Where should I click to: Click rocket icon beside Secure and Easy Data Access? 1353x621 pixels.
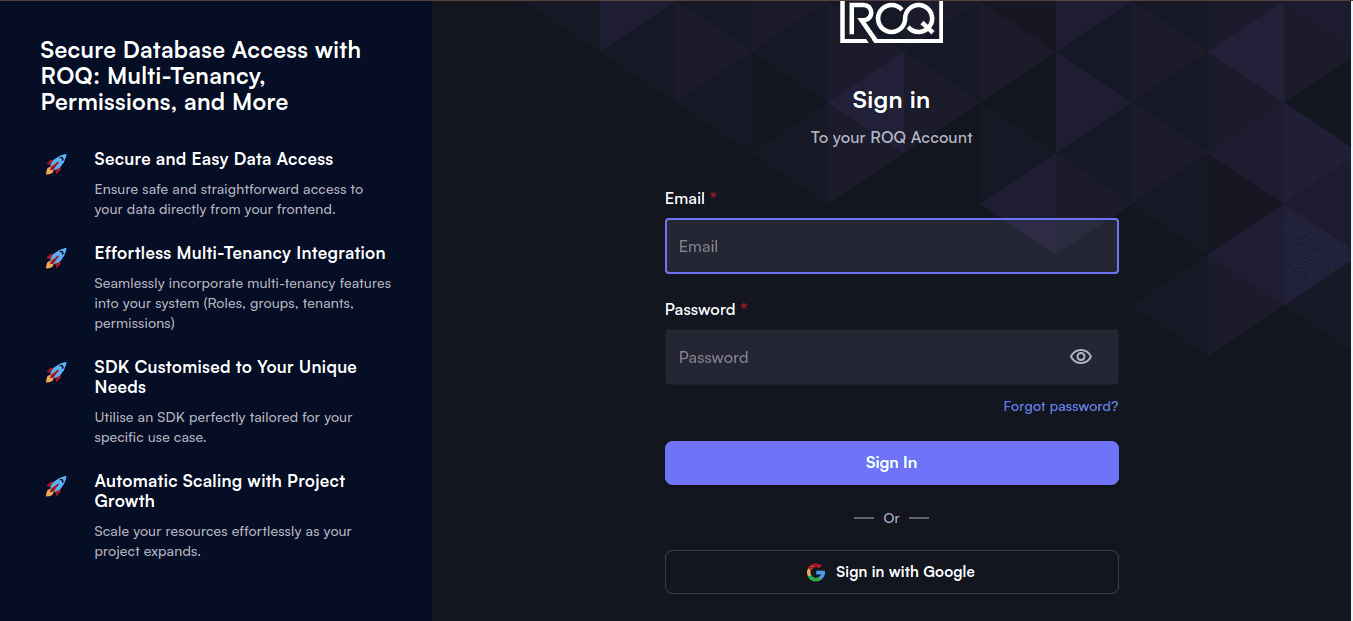coord(56,165)
